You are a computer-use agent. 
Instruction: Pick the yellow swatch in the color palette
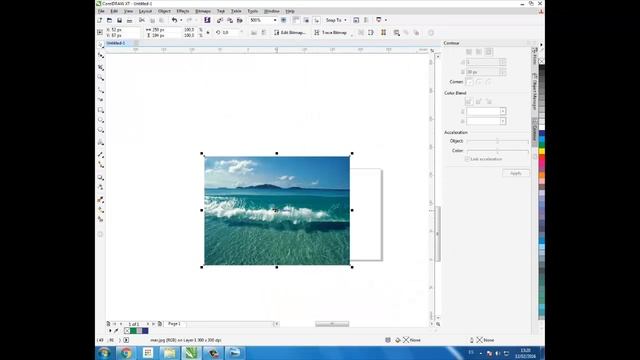542,151
